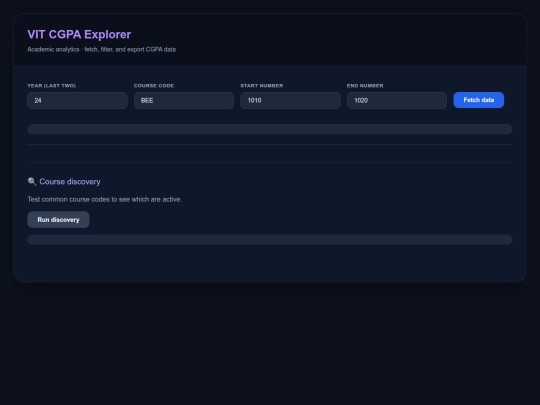The image size is (540, 405).
Task: Select the Course Code input showing BEE
Action: point(184,100)
